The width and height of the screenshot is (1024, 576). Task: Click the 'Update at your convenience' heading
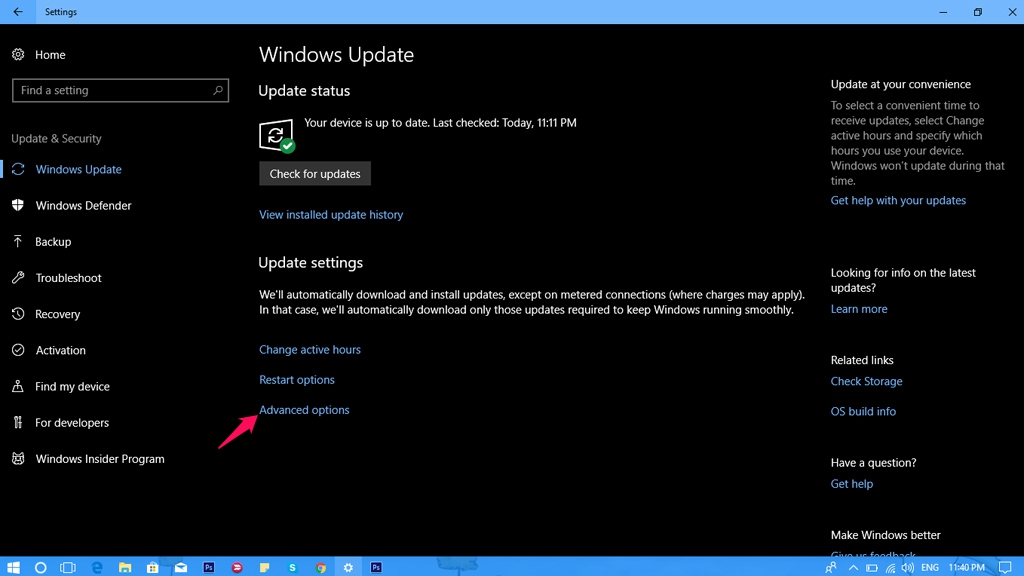point(901,84)
